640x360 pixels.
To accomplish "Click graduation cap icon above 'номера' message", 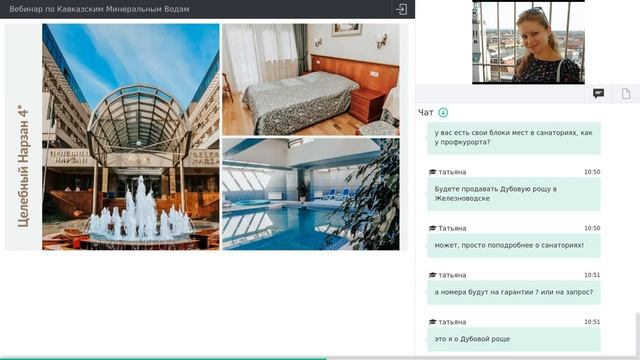I will pos(432,275).
